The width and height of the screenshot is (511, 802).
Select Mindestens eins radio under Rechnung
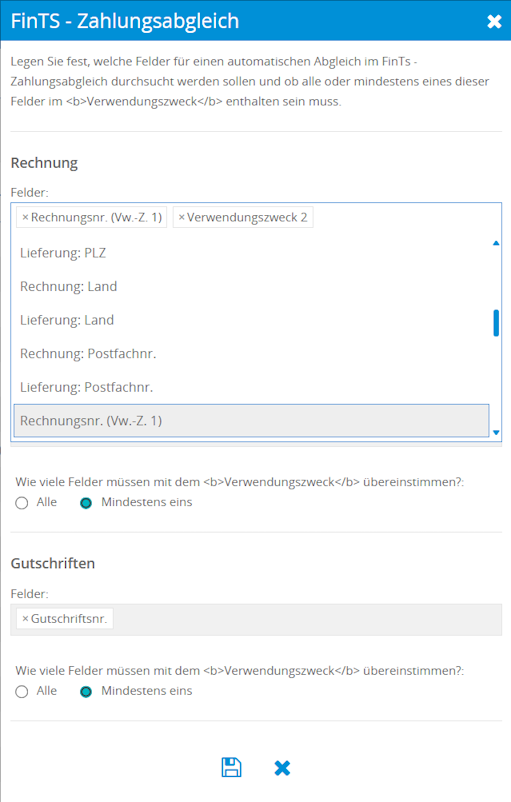point(86,503)
